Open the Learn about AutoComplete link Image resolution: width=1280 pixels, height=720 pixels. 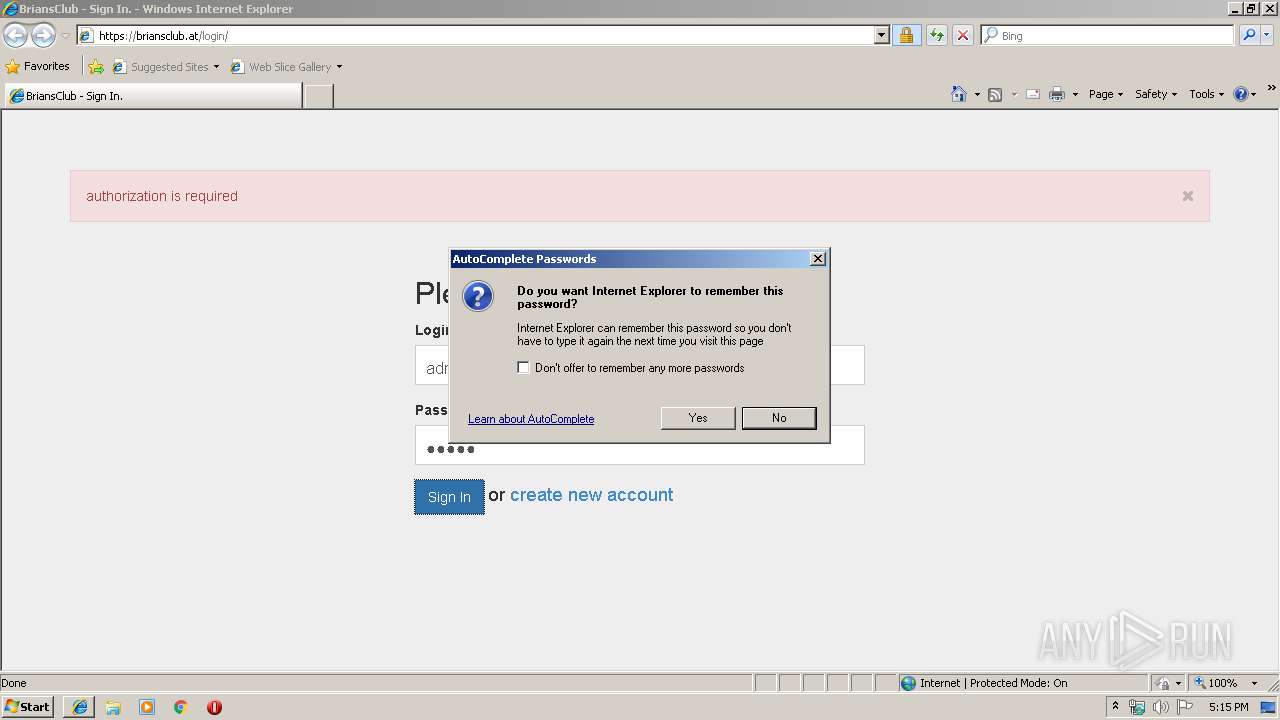pos(531,419)
